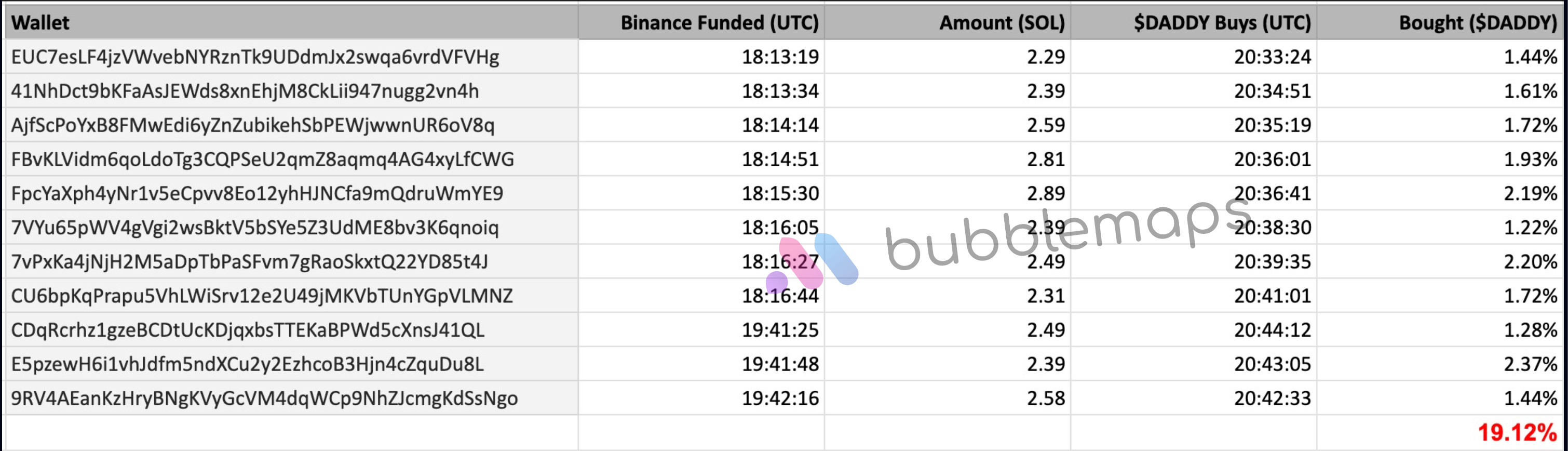Click the funded time 18:13:19 cell
Viewport: 1568px width, 451px height.
click(x=780, y=57)
